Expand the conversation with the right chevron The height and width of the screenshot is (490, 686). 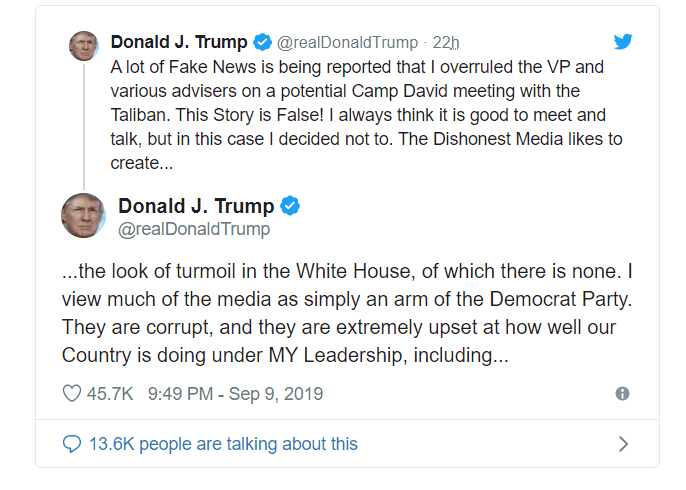623,443
